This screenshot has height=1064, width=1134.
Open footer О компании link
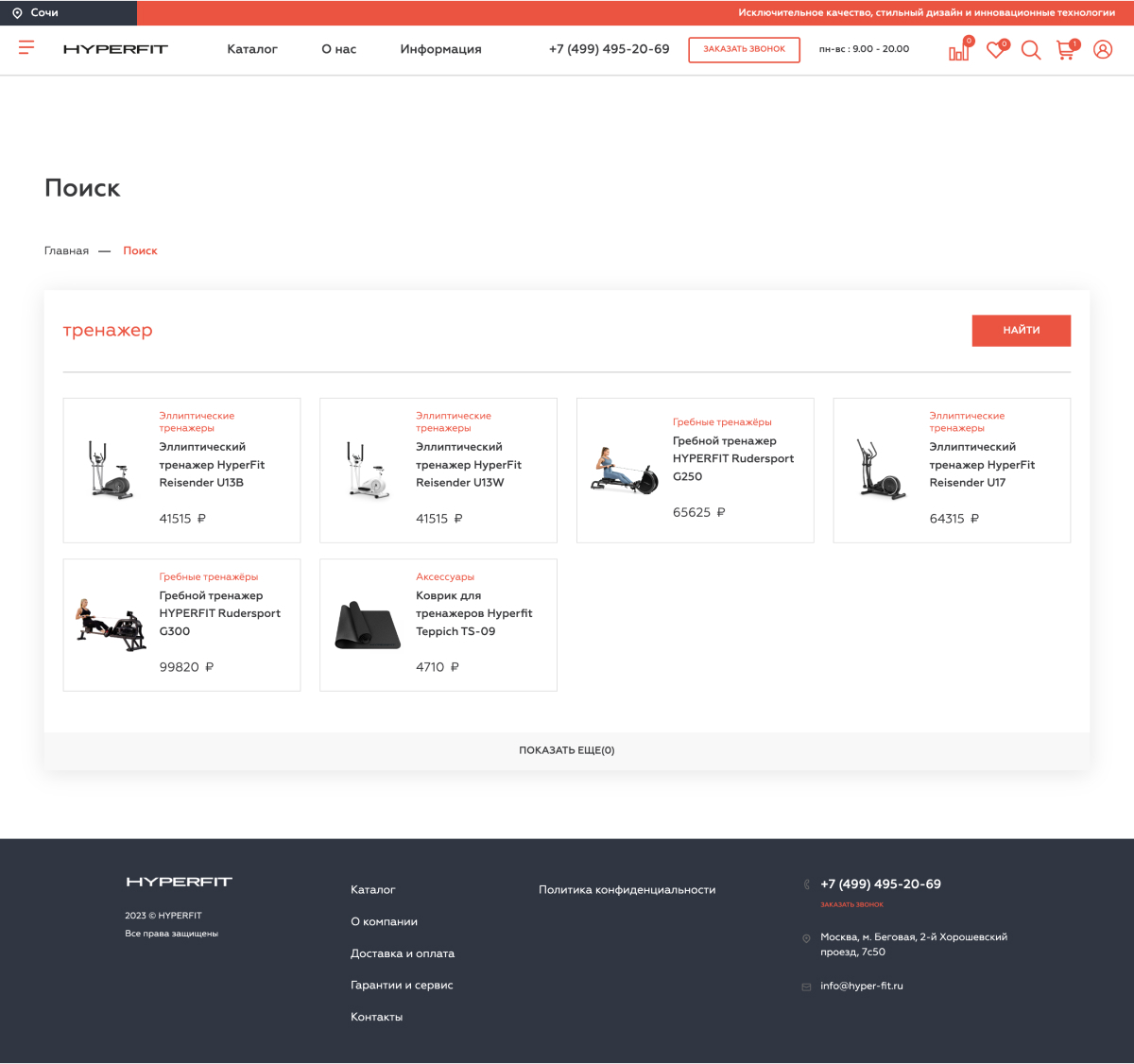tap(384, 922)
